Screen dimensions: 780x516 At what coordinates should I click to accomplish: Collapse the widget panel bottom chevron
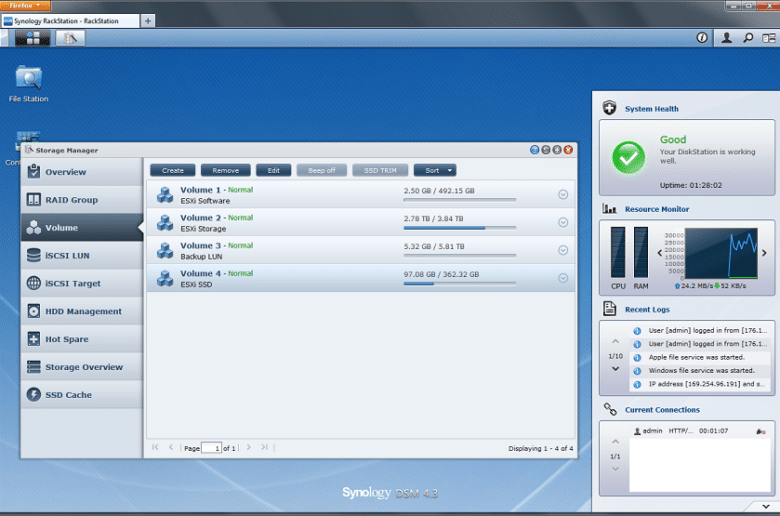(766, 506)
